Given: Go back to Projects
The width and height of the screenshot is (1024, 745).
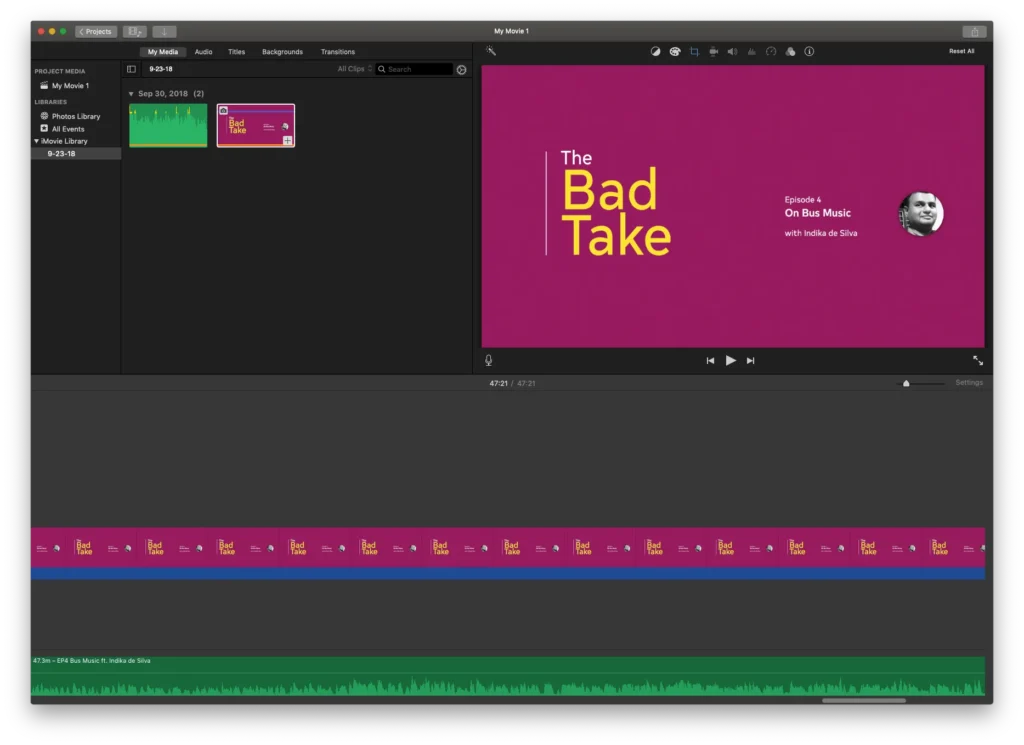Looking at the screenshot, I should (96, 32).
